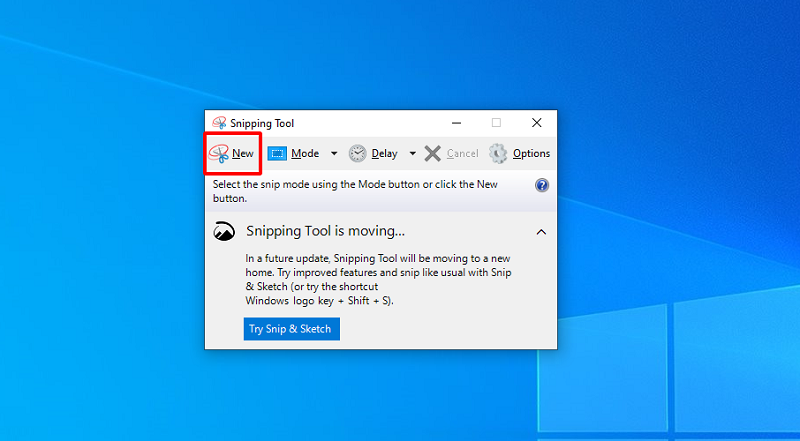Click the 'Snipping Tool is moving...' heading
Screen dimensions: 800x441
tap(326, 231)
